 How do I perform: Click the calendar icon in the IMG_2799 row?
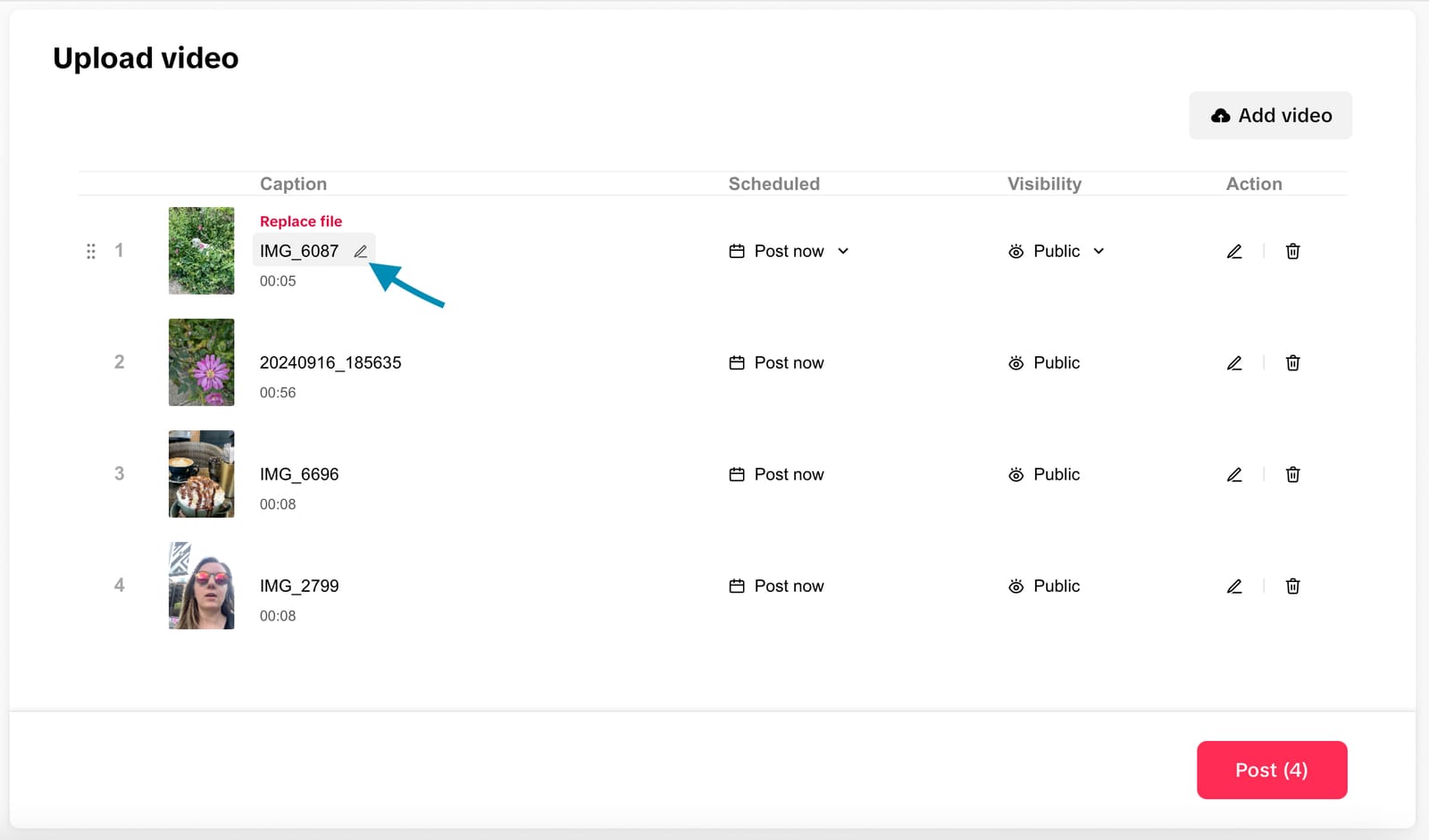[737, 586]
